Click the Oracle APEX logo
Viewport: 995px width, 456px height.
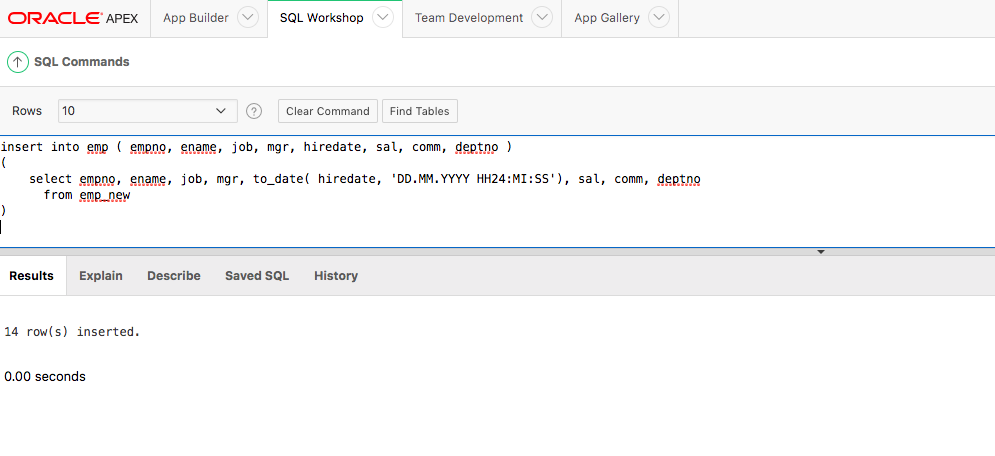(73, 18)
